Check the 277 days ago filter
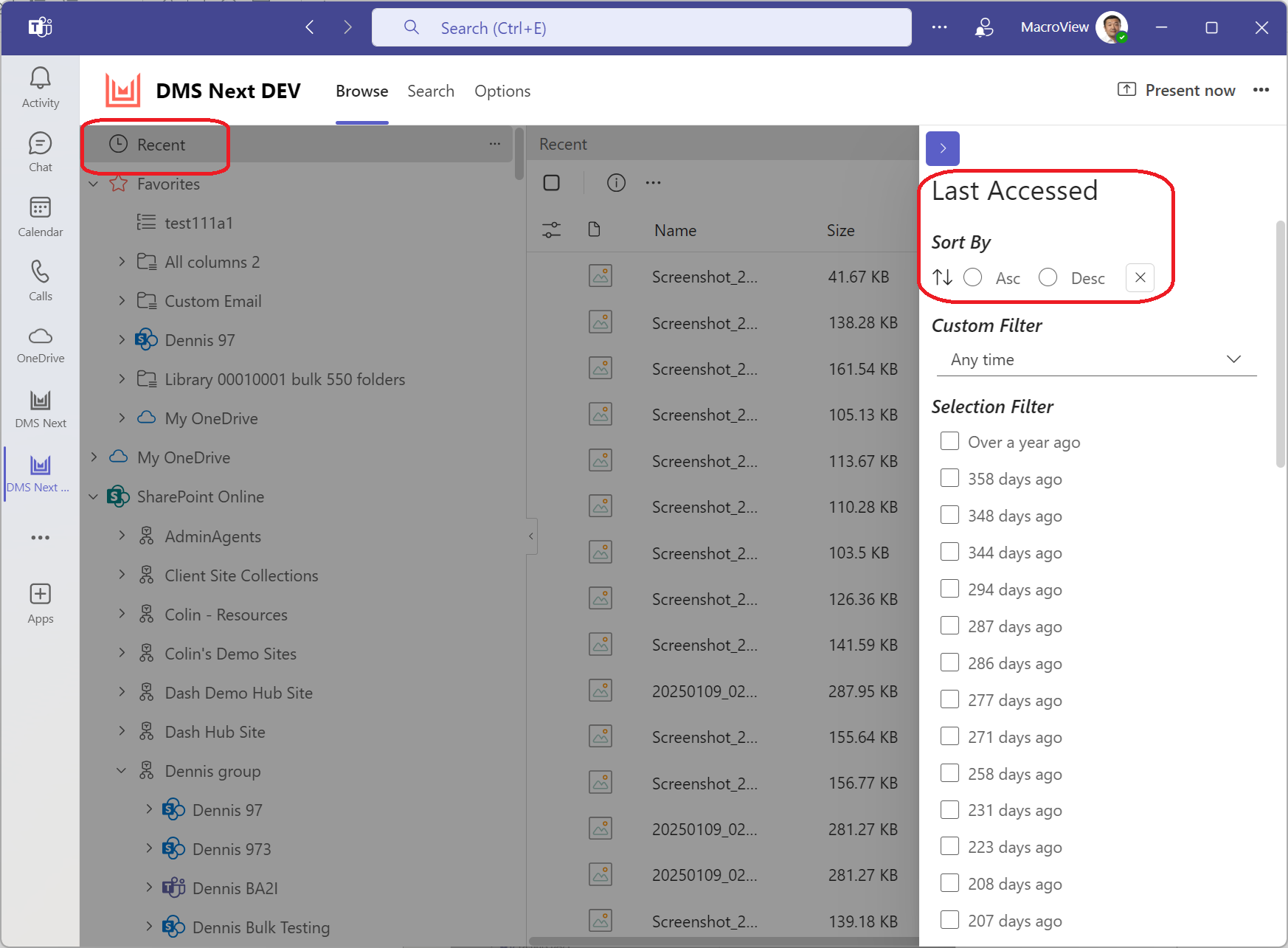Screen dimensions: 1288x948 pyautogui.click(x=950, y=699)
